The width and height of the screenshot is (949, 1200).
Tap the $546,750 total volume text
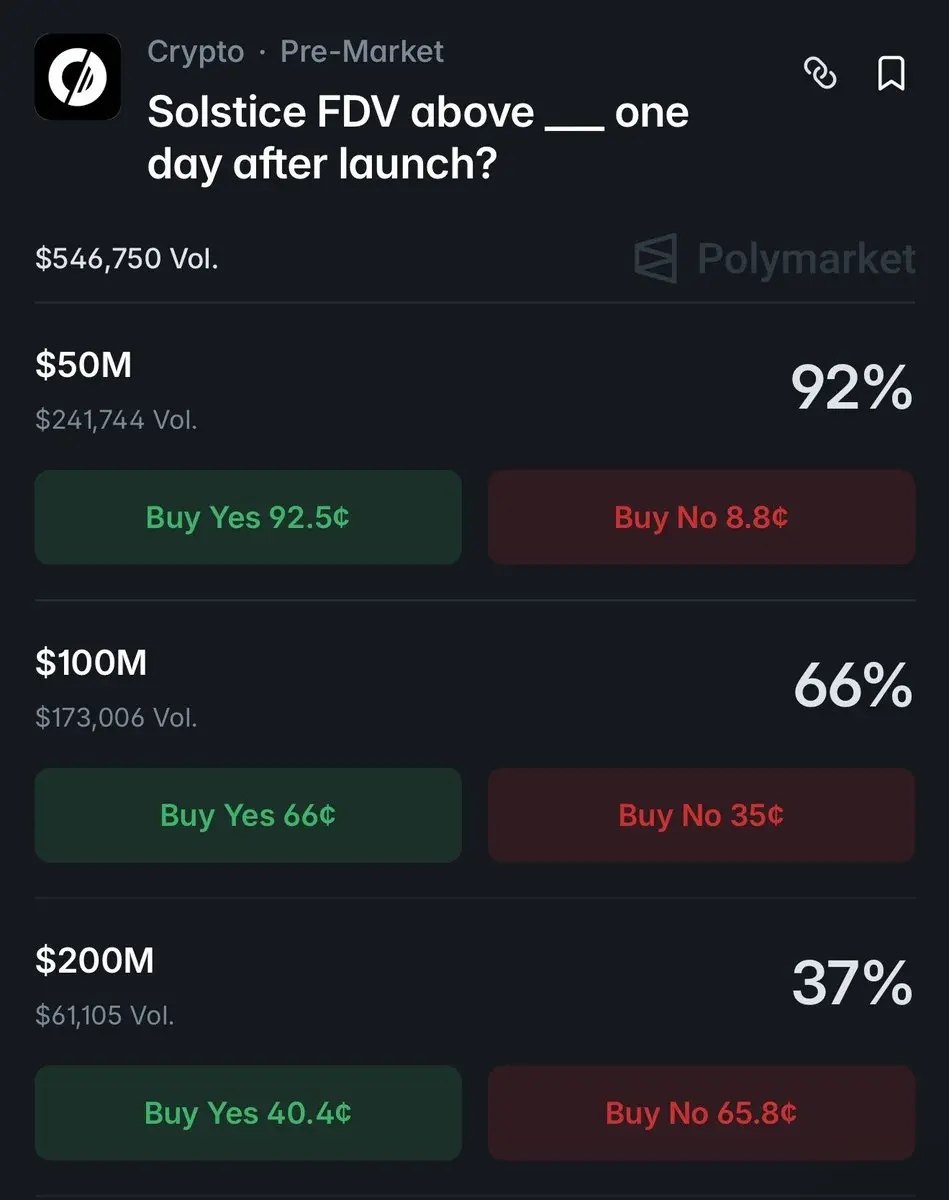point(127,259)
